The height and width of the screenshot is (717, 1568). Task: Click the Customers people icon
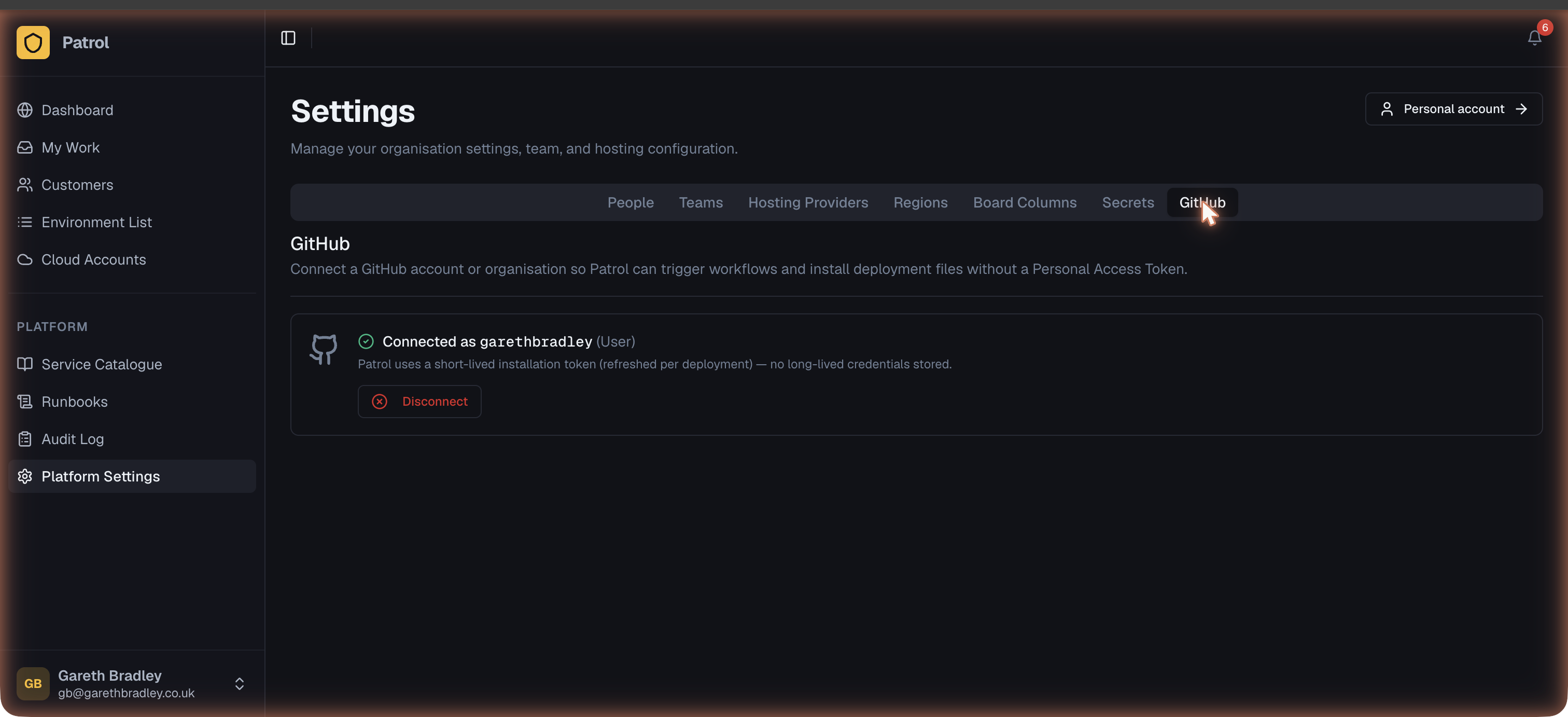(x=25, y=185)
